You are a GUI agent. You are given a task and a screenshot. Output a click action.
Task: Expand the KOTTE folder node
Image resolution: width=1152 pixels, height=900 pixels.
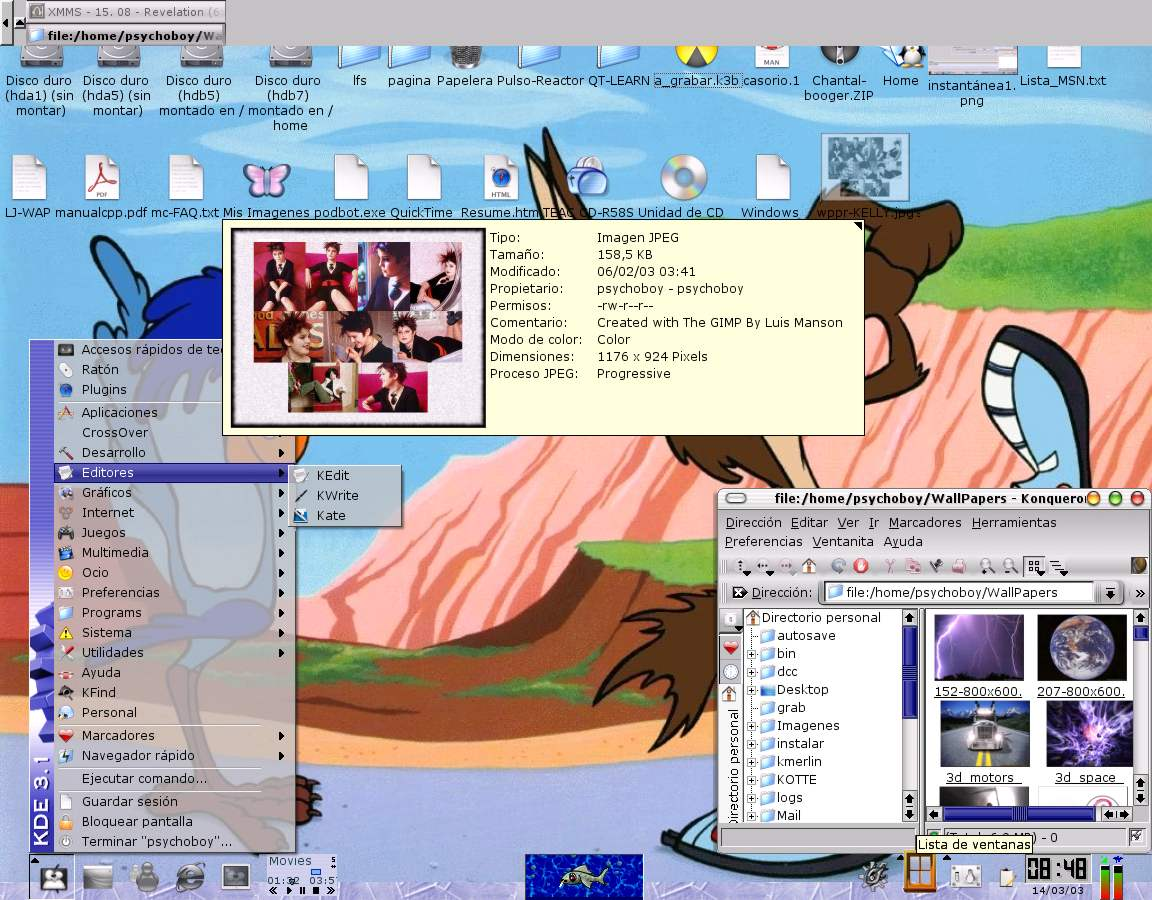tap(751, 780)
